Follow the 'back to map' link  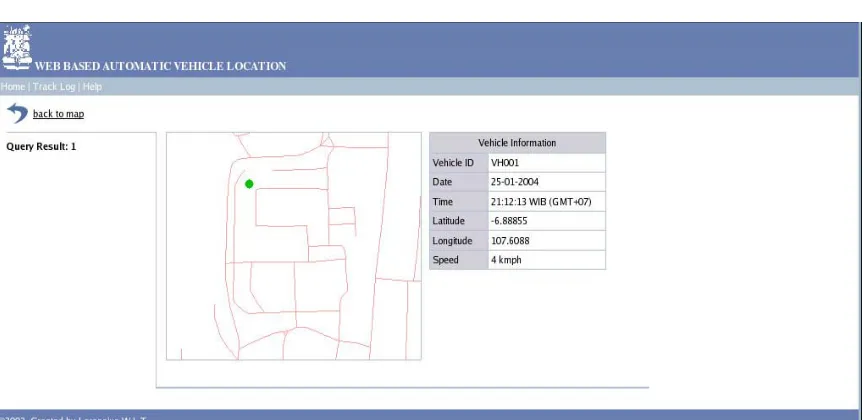(59, 114)
